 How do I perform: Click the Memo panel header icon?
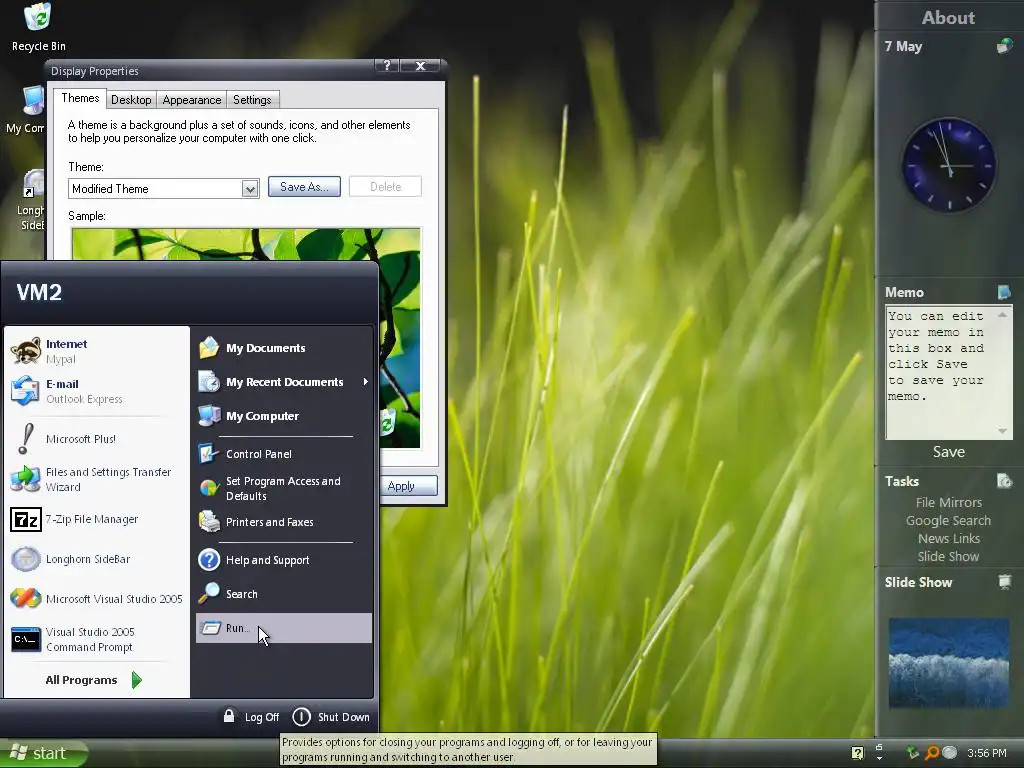(1004, 292)
